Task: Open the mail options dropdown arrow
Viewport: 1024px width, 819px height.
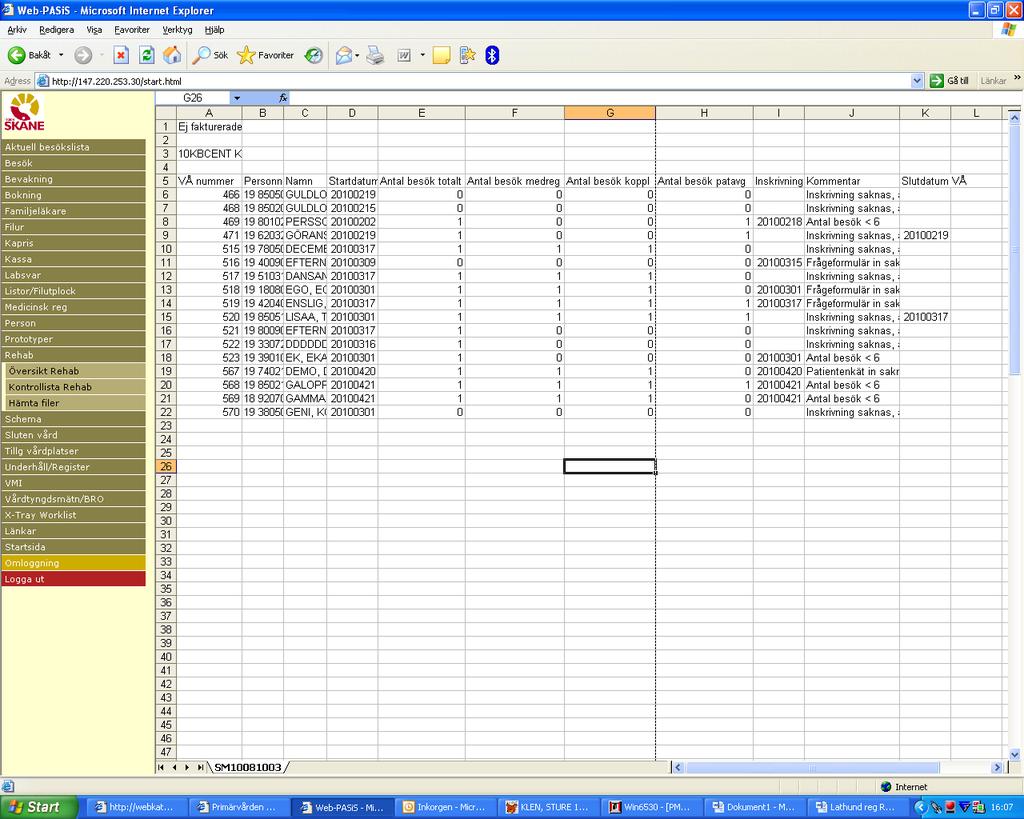Action: click(x=357, y=56)
